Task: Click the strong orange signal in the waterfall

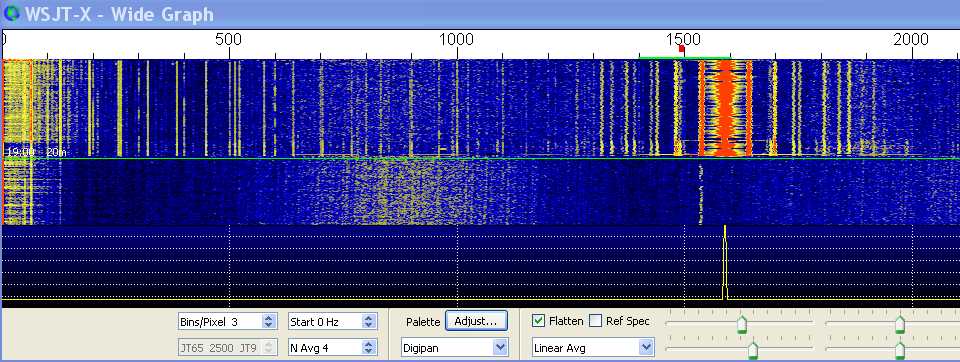Action: (x=726, y=107)
